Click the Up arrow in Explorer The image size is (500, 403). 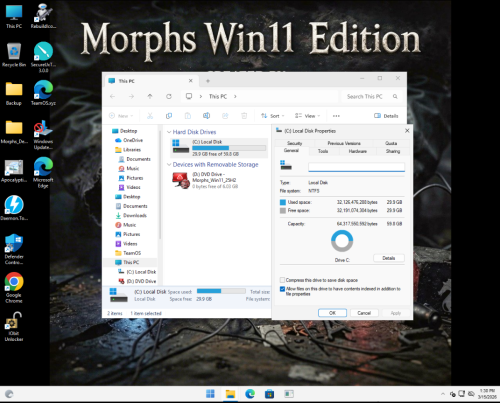point(150,96)
